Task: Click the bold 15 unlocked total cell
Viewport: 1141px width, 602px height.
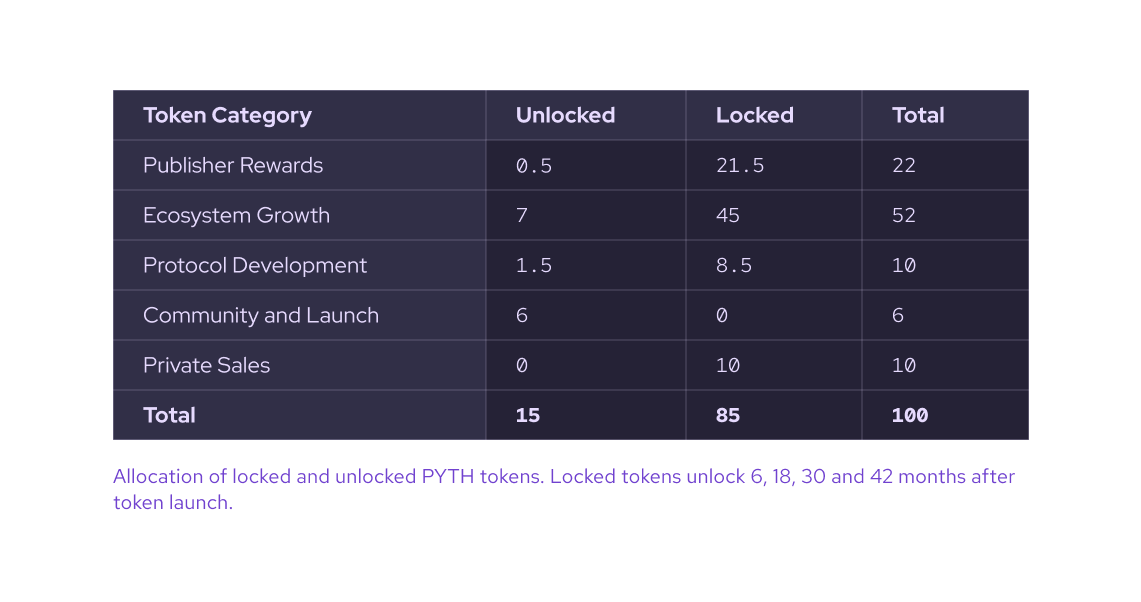Action: (528, 415)
